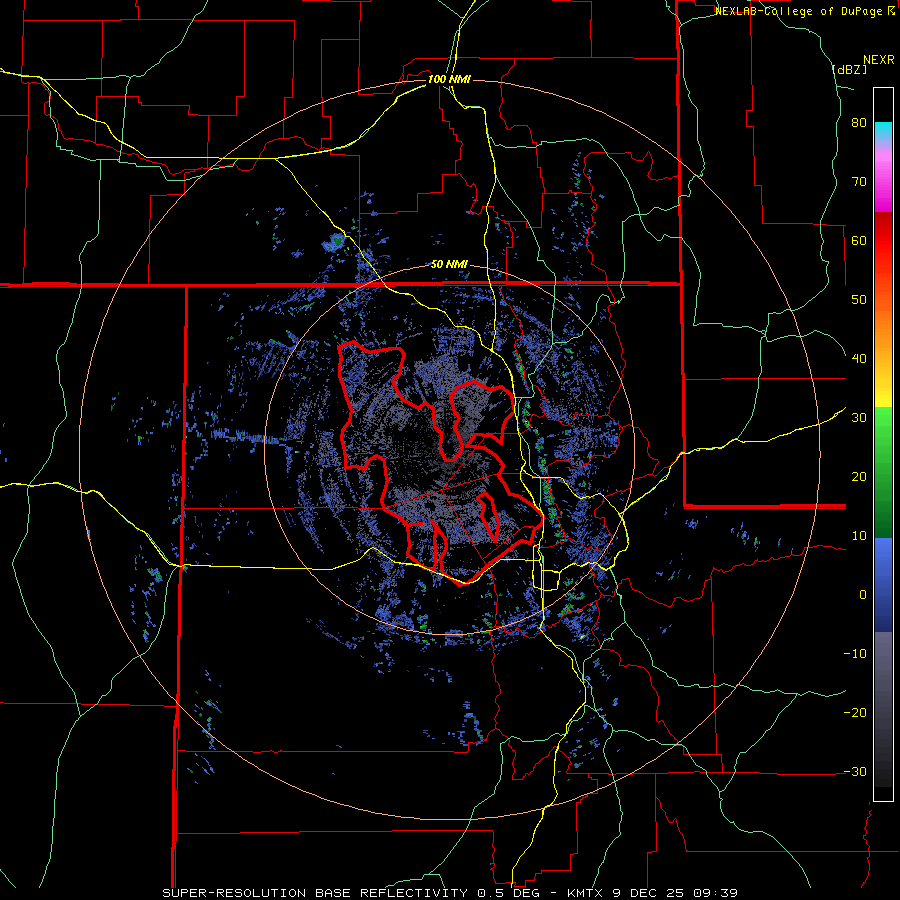The height and width of the screenshot is (900, 900).
Task: Select the 20 value on the dBZ scale
Action: tap(859, 477)
